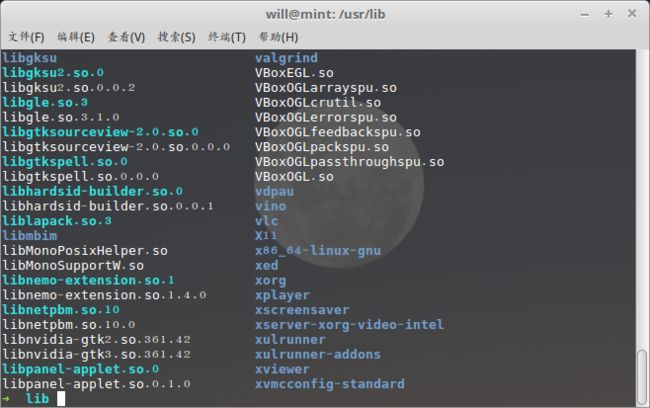Click the libpanel-applet.so.0.1.0 entry
650x408 pixels.
point(96,384)
